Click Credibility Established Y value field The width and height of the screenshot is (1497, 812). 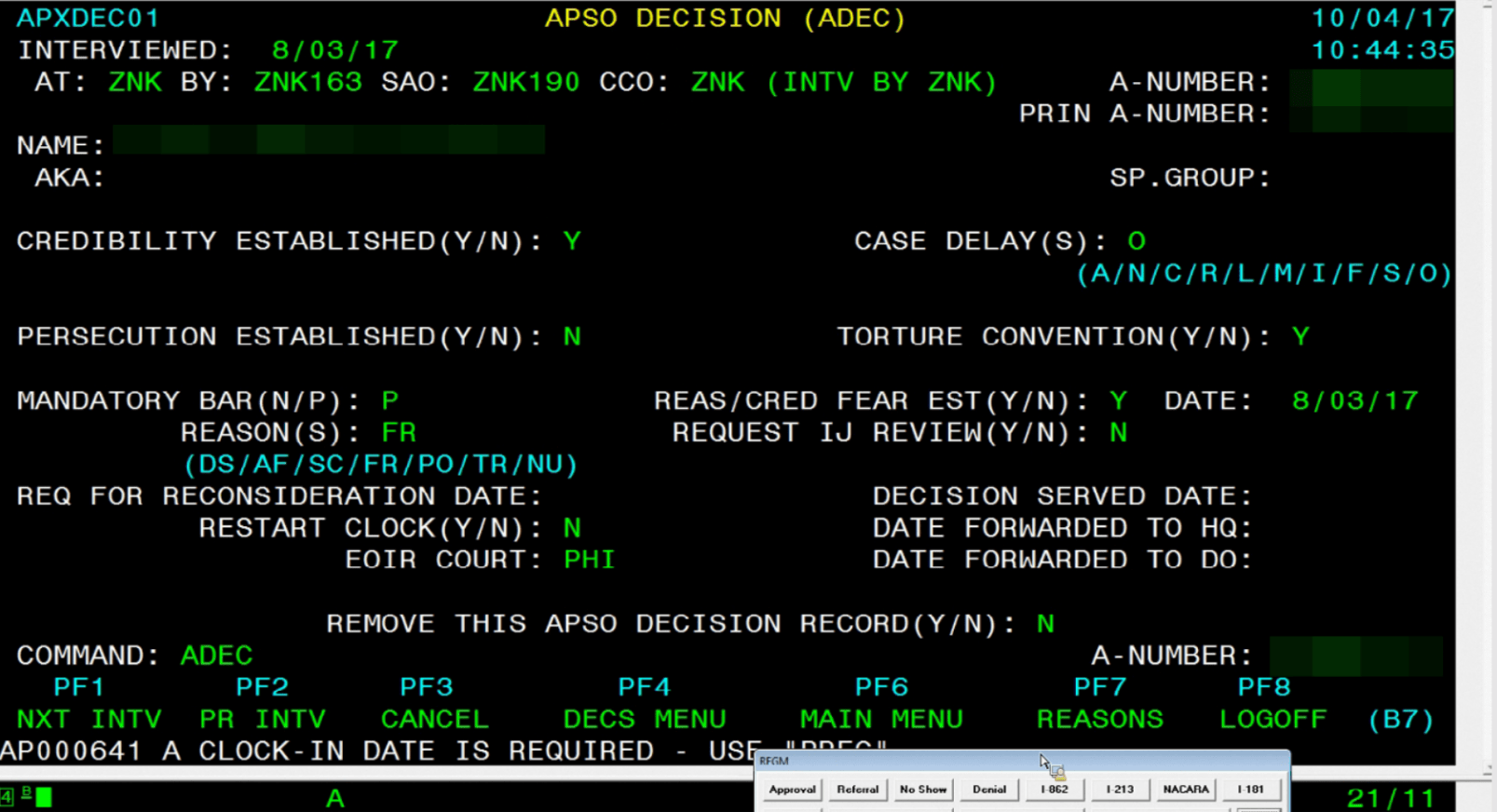click(x=572, y=241)
